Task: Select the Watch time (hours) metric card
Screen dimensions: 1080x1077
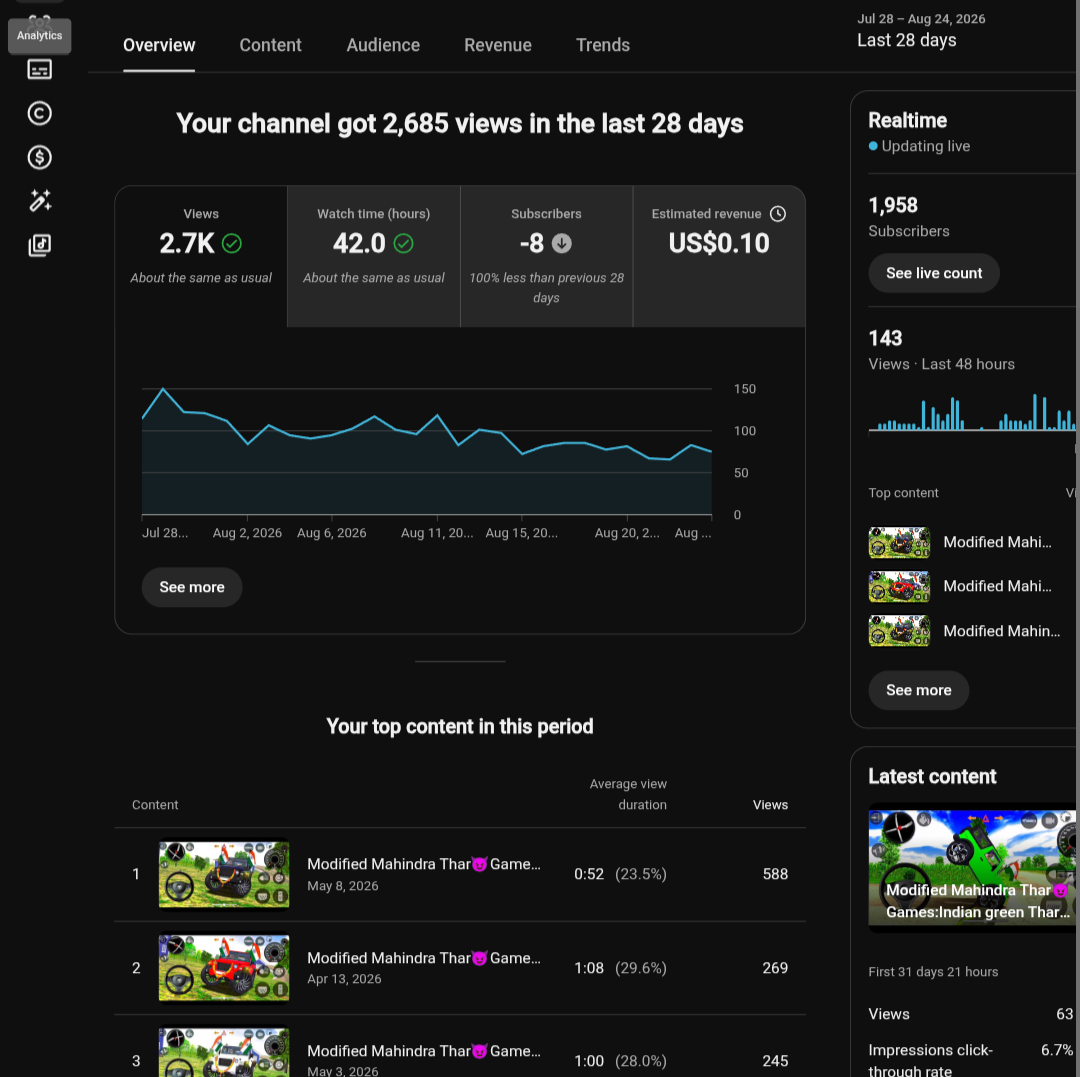Action: (373, 256)
